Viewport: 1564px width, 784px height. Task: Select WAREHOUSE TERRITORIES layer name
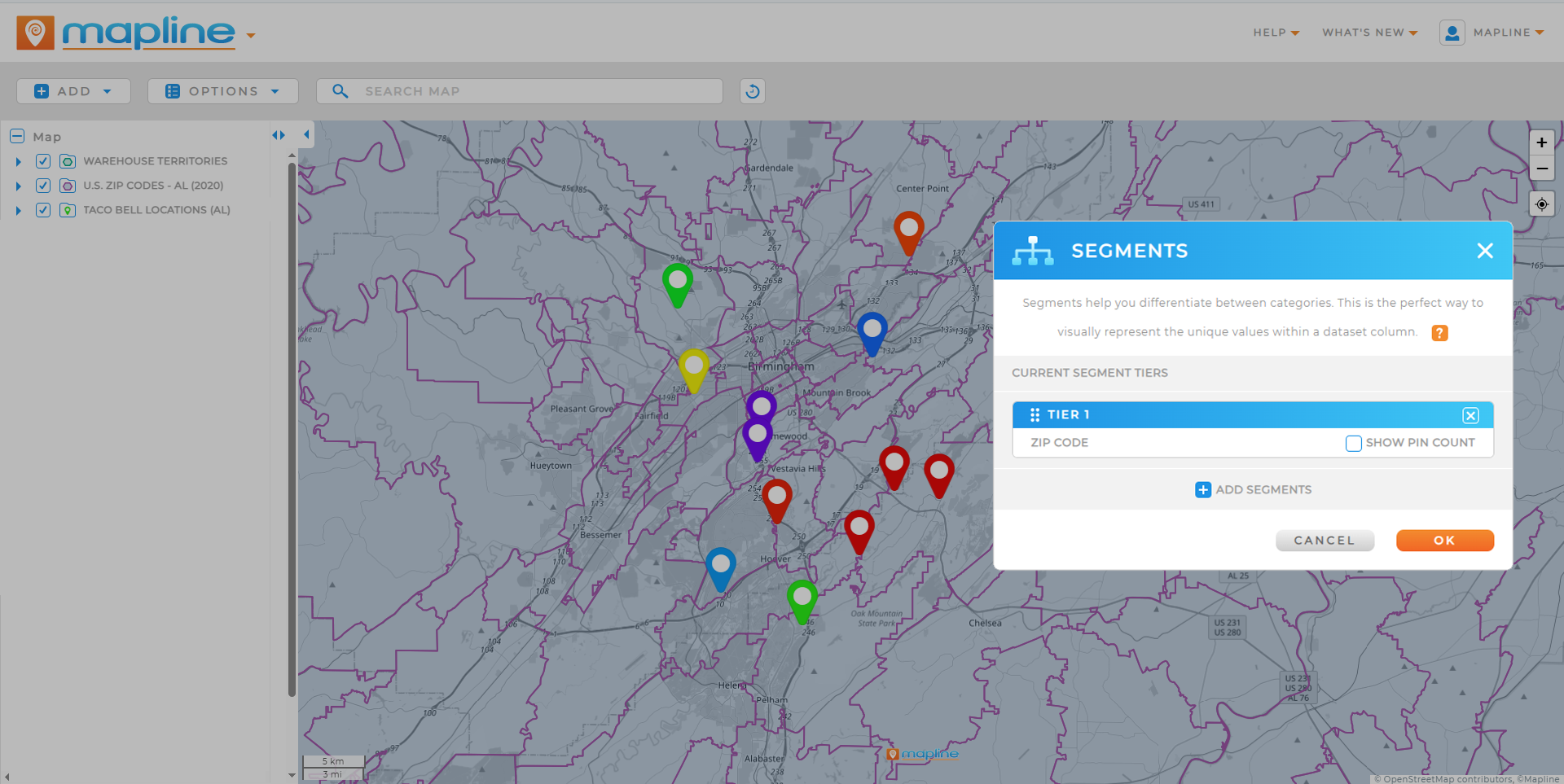pyautogui.click(x=155, y=161)
